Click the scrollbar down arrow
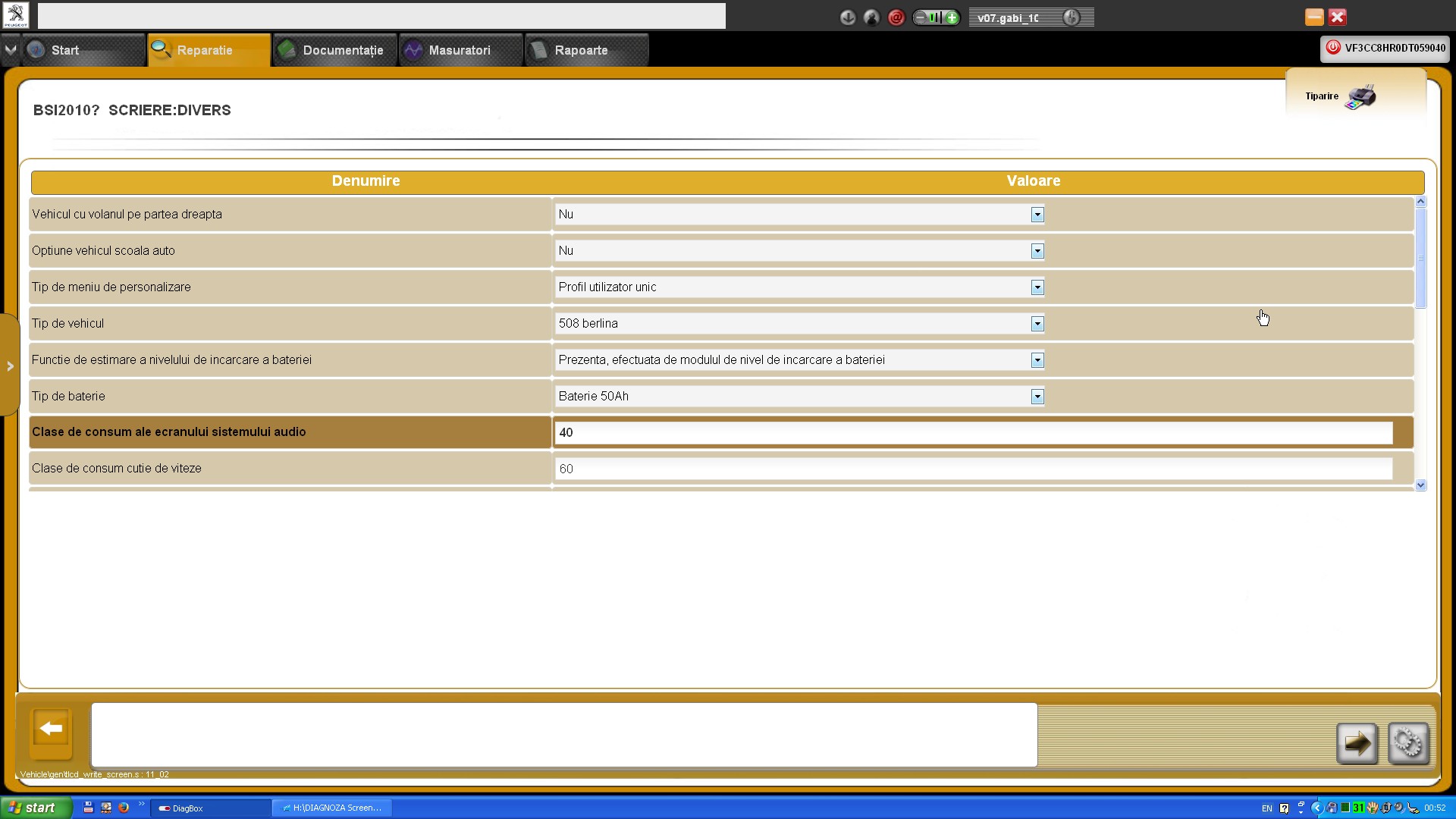The image size is (1456, 819). tap(1421, 485)
